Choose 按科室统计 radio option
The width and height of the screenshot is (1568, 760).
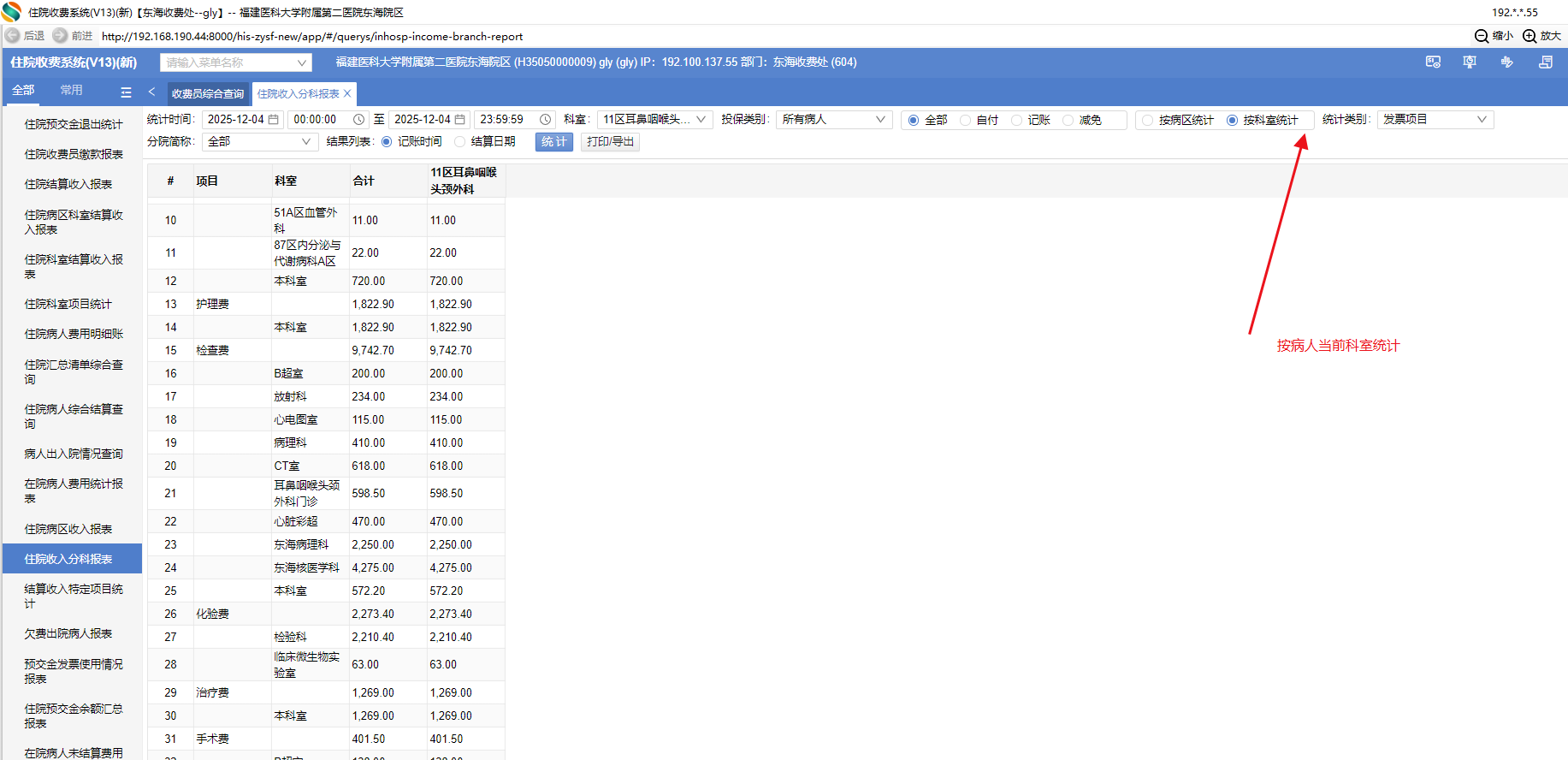click(1232, 121)
